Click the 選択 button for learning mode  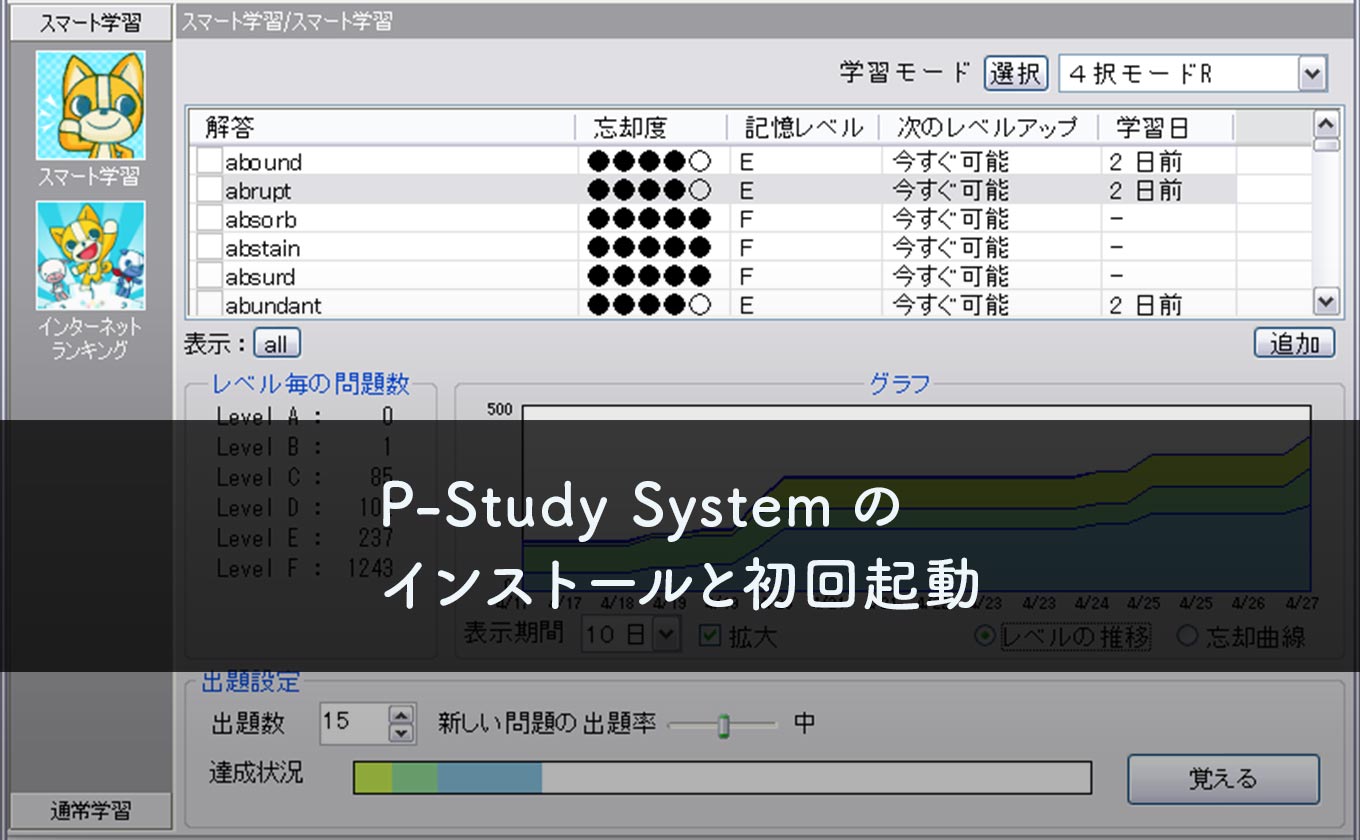pos(1016,73)
